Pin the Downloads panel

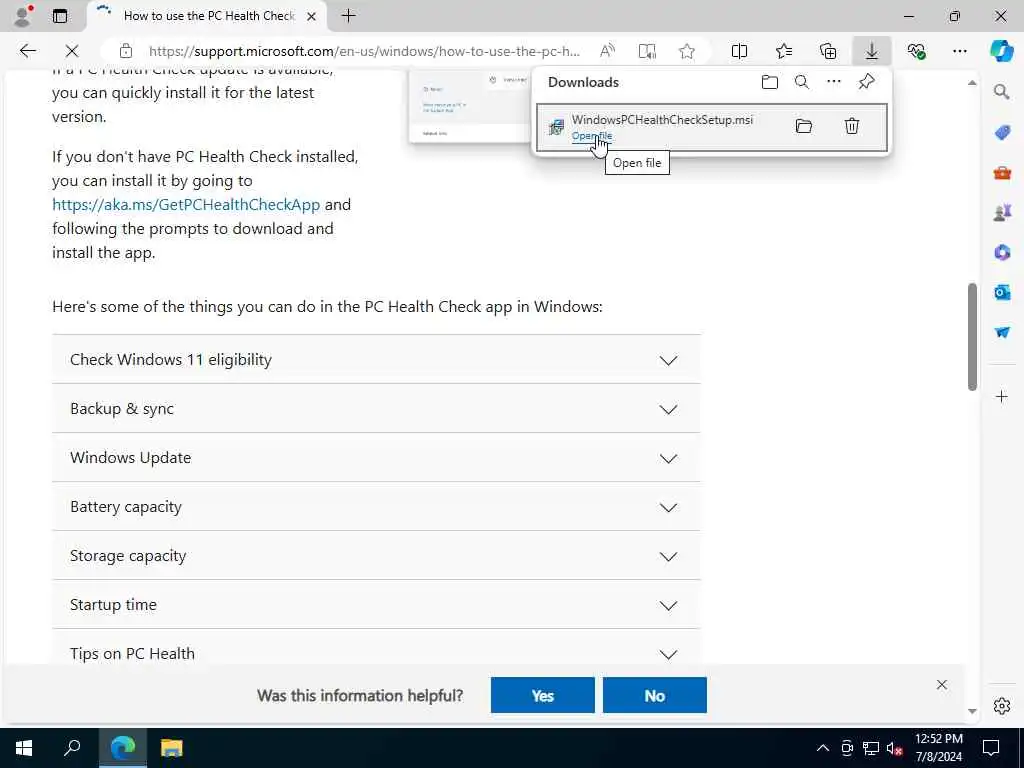coord(867,82)
